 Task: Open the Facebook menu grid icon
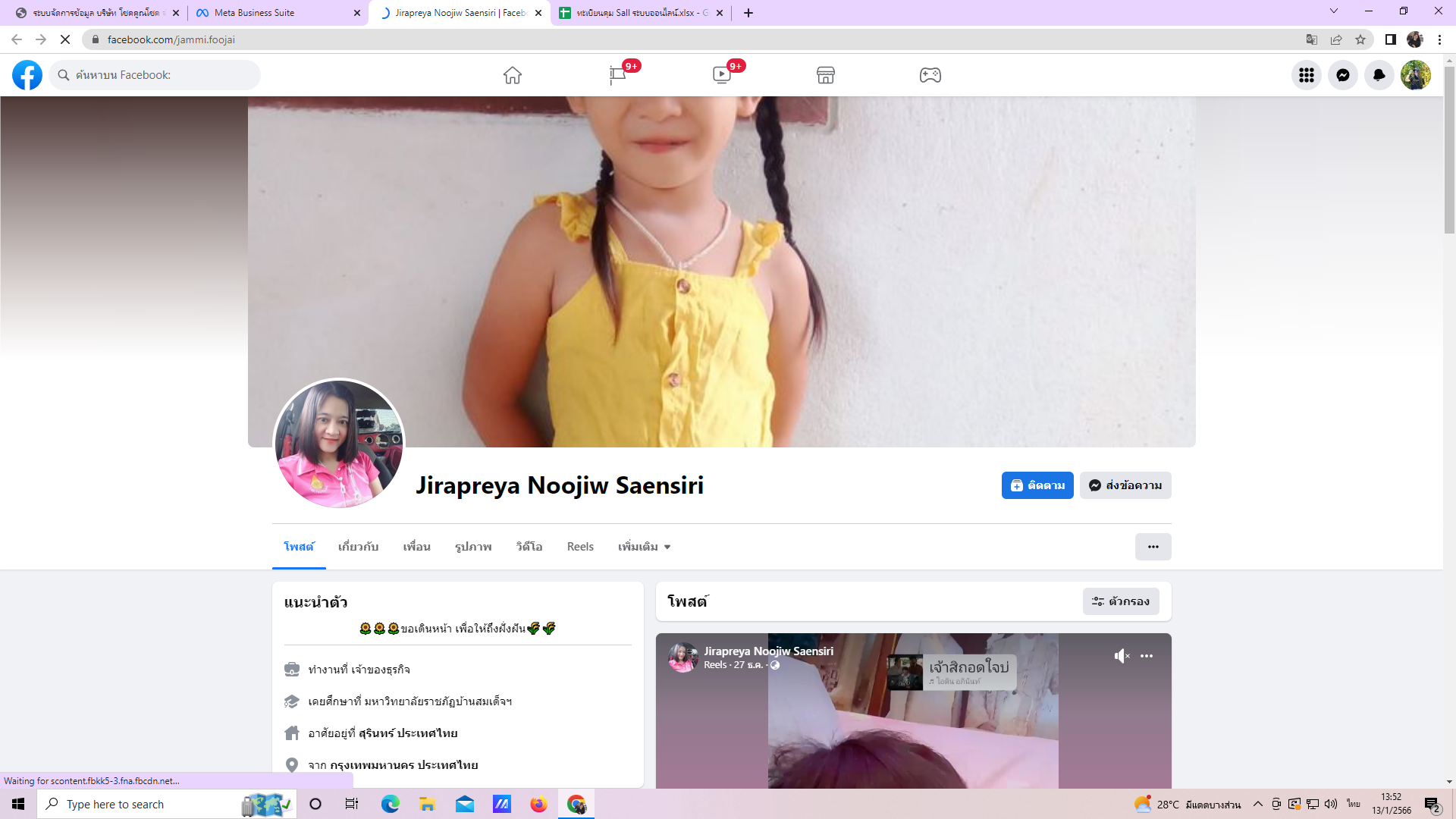[1306, 75]
